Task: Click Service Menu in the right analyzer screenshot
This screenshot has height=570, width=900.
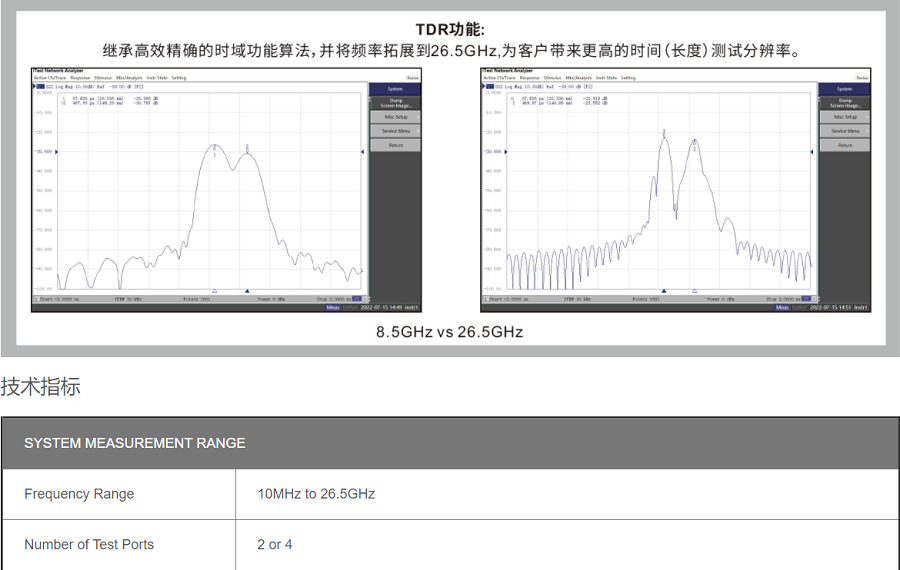Action: [x=845, y=131]
